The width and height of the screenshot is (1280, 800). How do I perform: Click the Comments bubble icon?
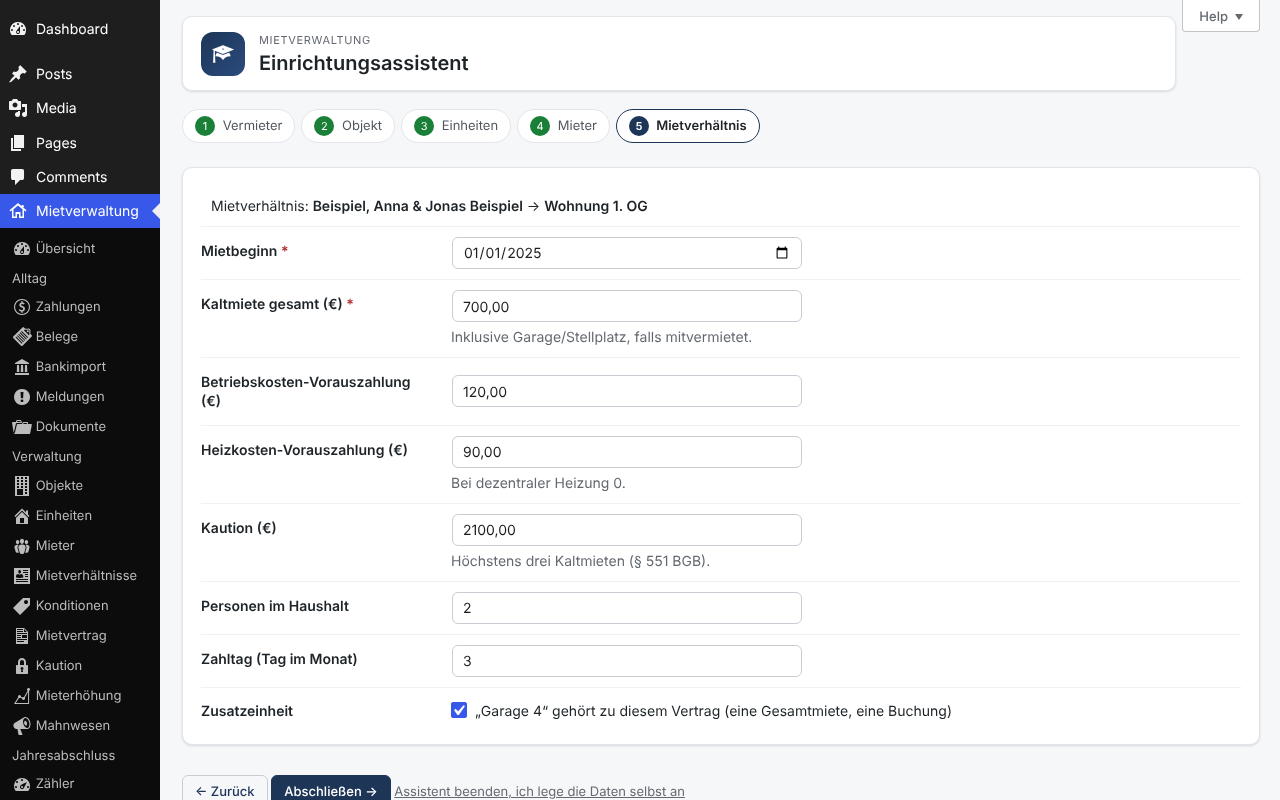(x=18, y=177)
